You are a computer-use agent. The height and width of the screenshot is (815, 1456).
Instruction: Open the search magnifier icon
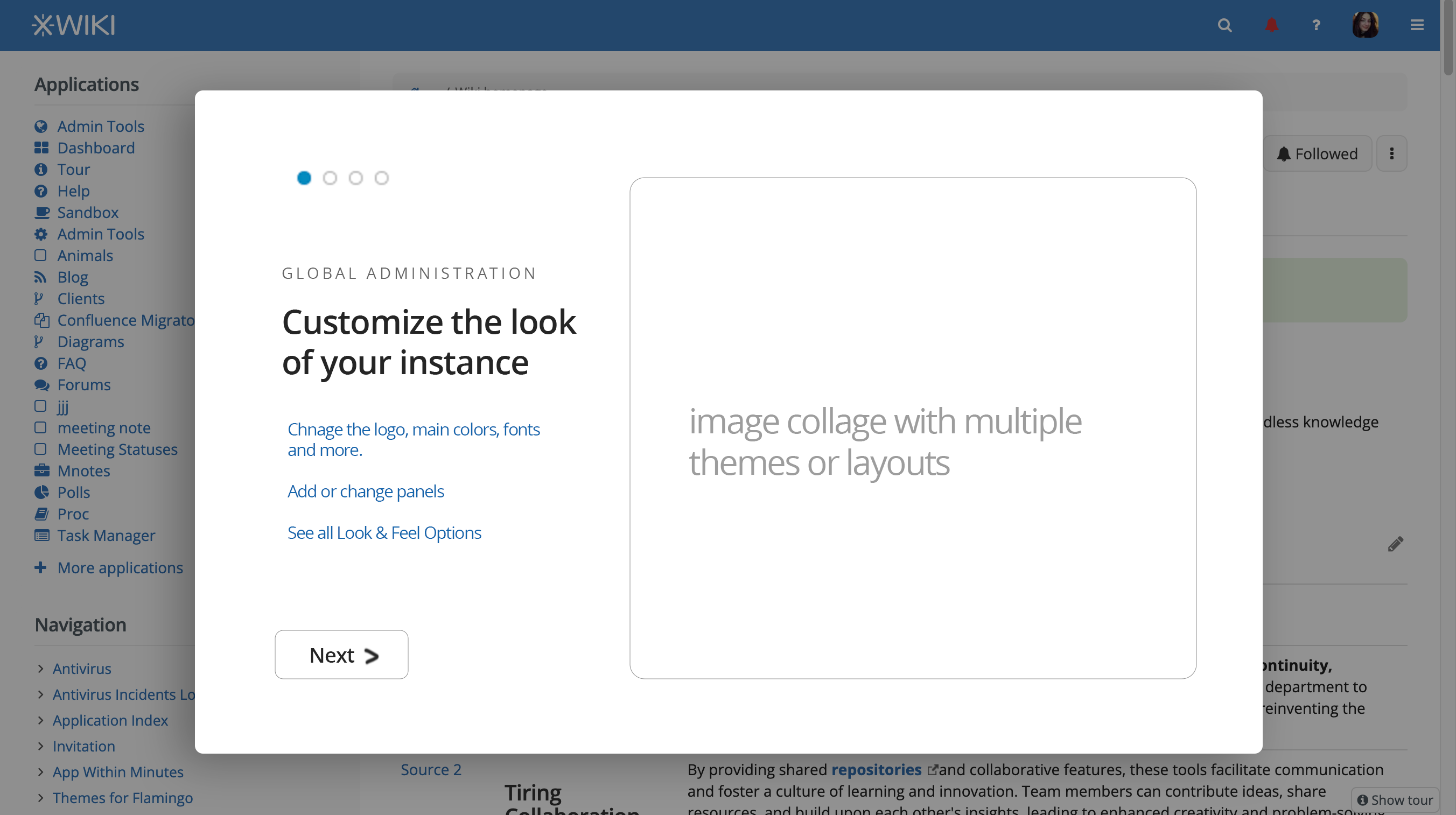[x=1224, y=25]
